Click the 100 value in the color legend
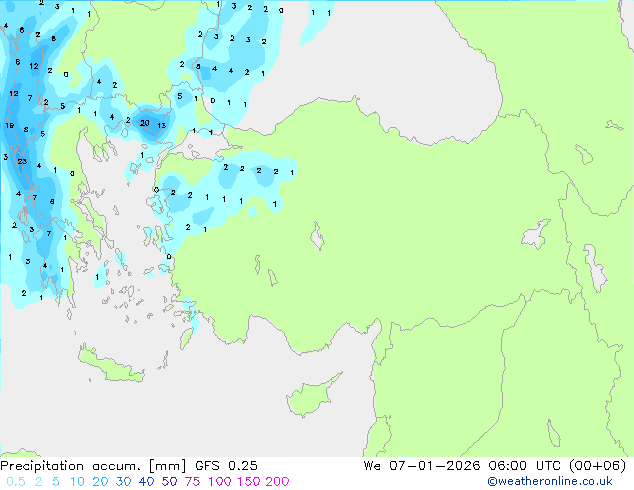The image size is (634, 490). [220, 482]
